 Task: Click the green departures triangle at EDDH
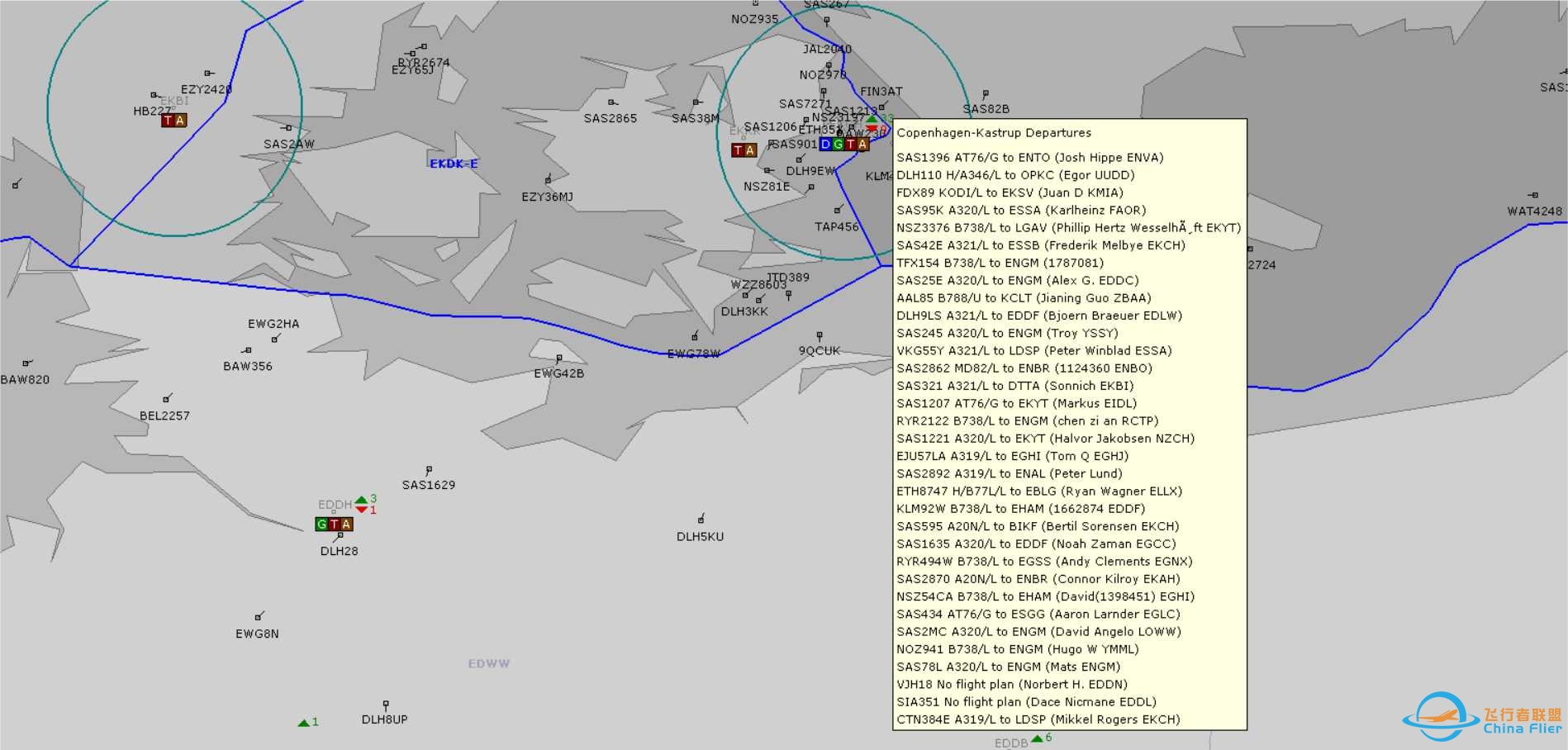[361, 500]
